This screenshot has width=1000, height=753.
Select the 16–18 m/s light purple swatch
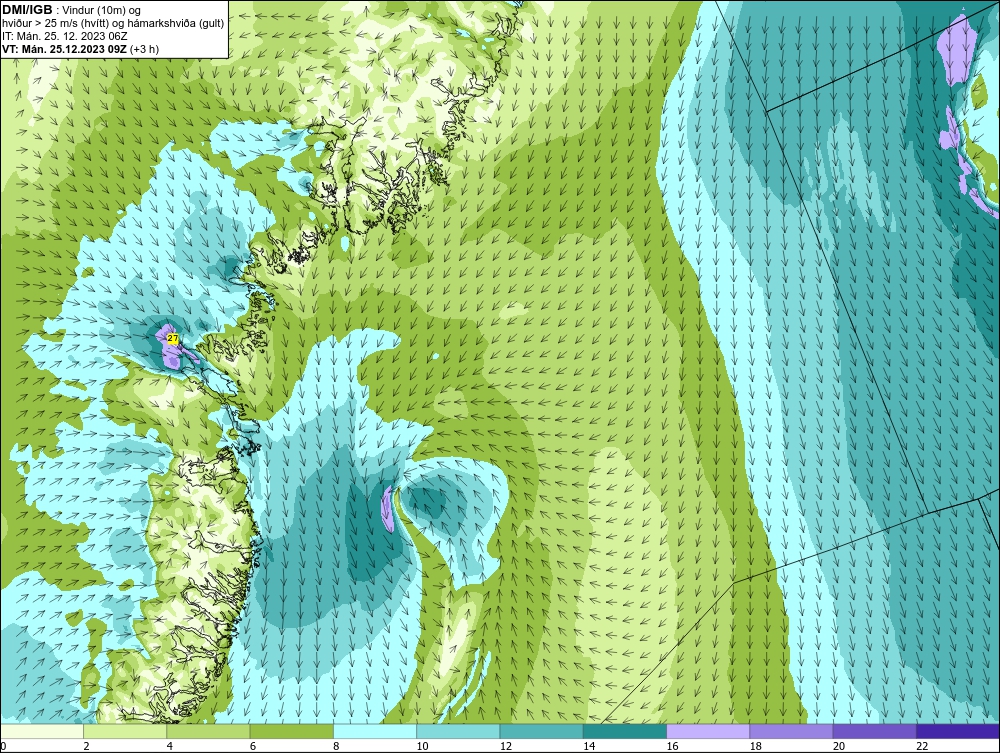[708, 731]
